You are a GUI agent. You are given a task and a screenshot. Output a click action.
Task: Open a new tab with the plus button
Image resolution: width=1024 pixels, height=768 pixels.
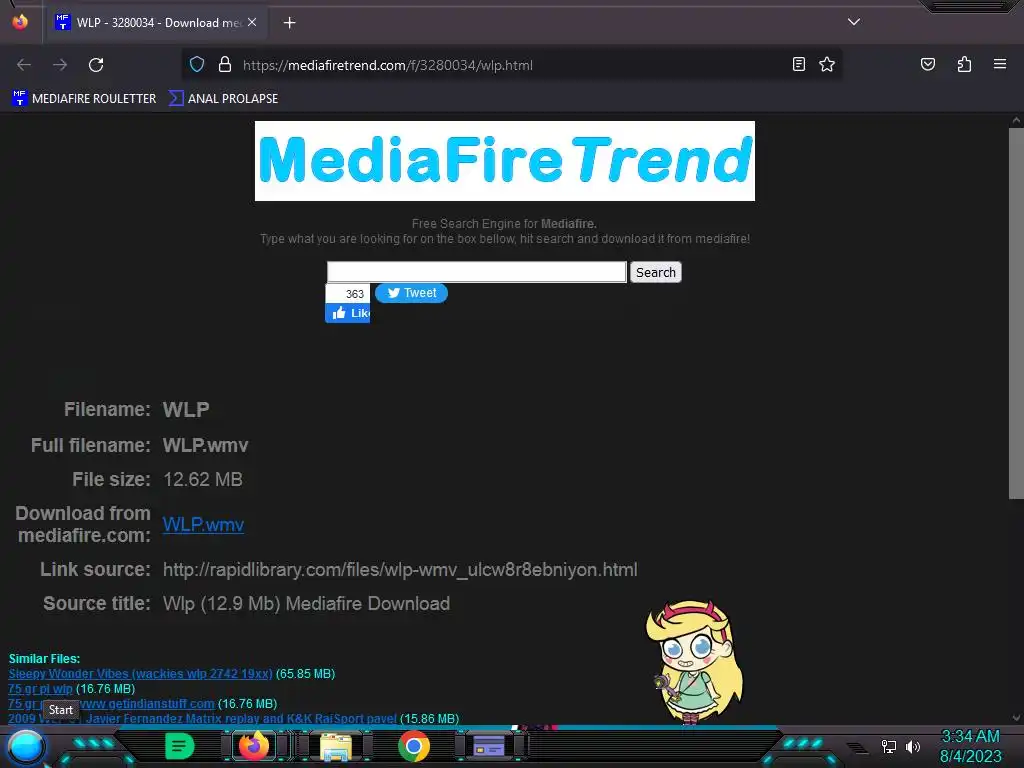[x=289, y=23]
